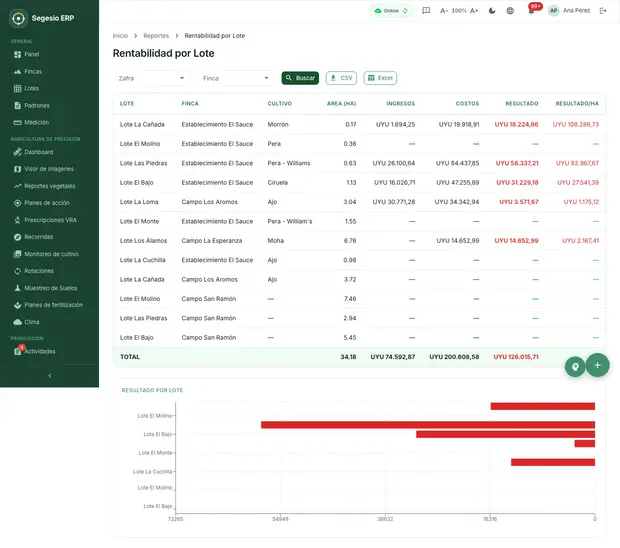Click the Muestreo de Suelos flask icon
This screenshot has width=620, height=548.
tap(17, 288)
